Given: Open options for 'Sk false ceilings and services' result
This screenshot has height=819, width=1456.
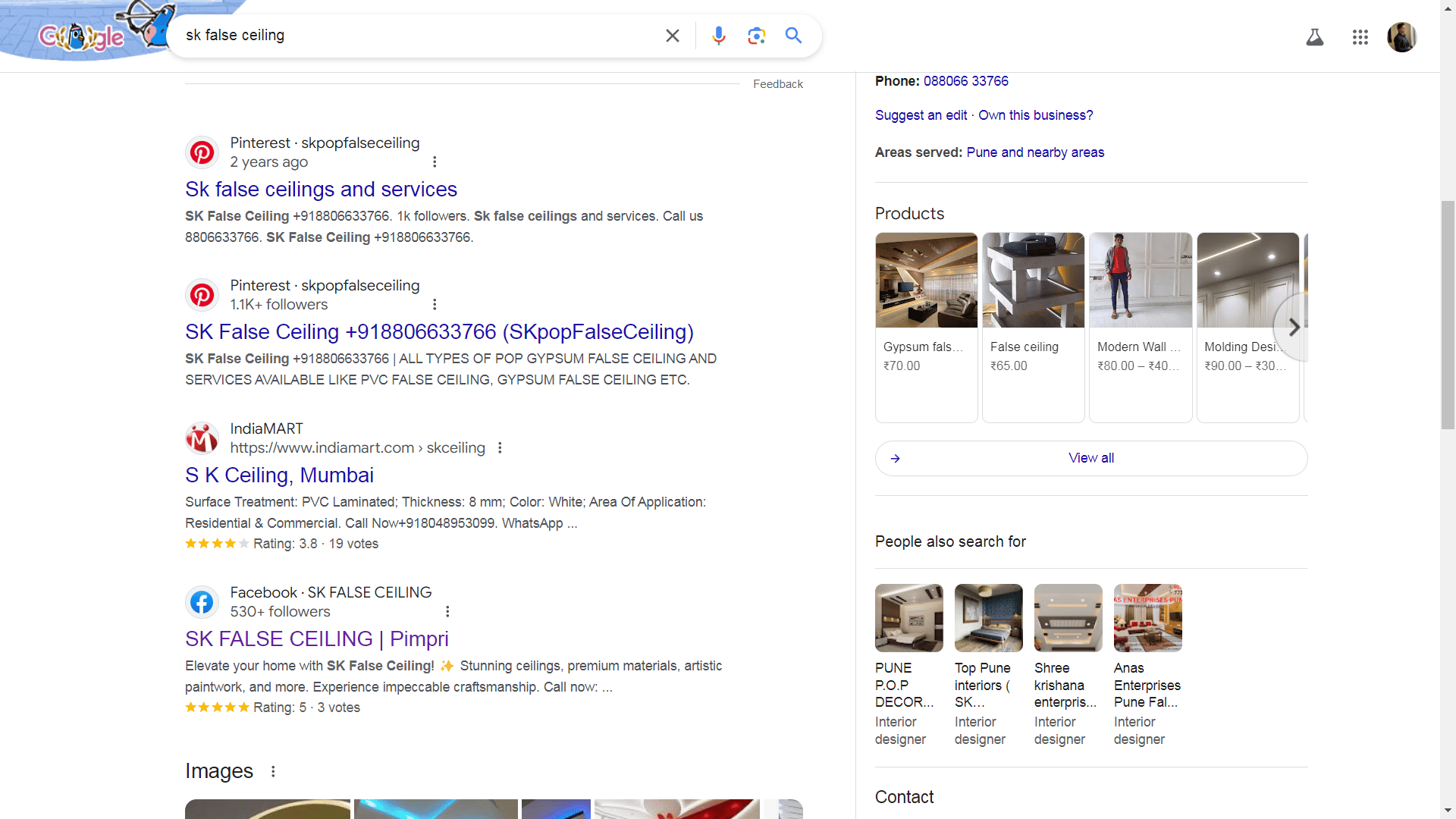Looking at the screenshot, I should click(x=435, y=162).
